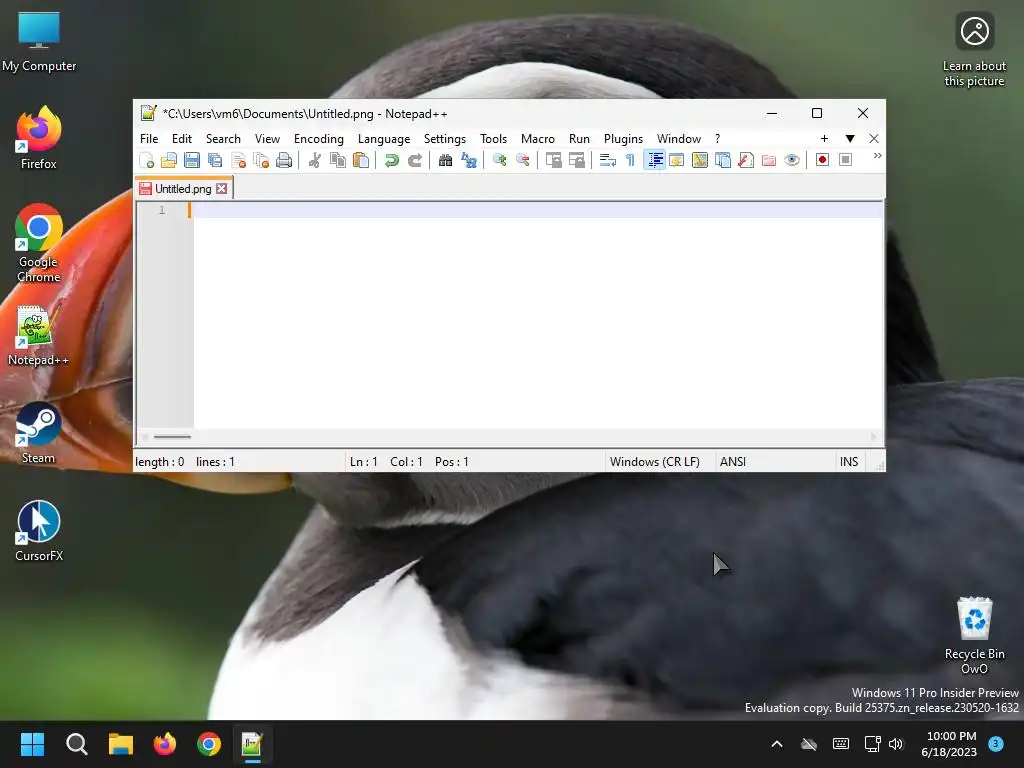The width and height of the screenshot is (1024, 768).
Task: Open the Tools menu
Action: [493, 138]
